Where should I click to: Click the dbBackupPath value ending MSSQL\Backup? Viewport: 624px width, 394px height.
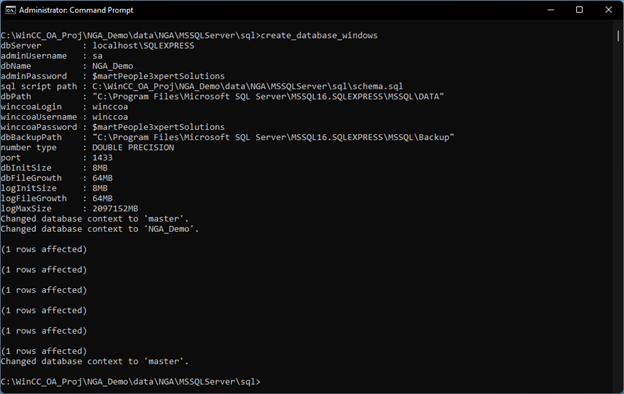[x=273, y=137]
